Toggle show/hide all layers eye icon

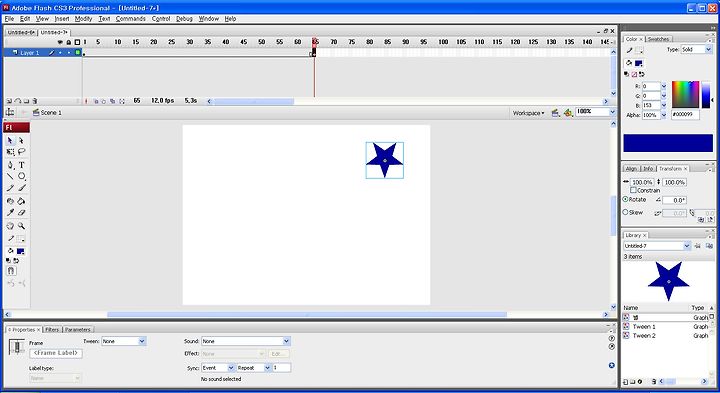60,42
